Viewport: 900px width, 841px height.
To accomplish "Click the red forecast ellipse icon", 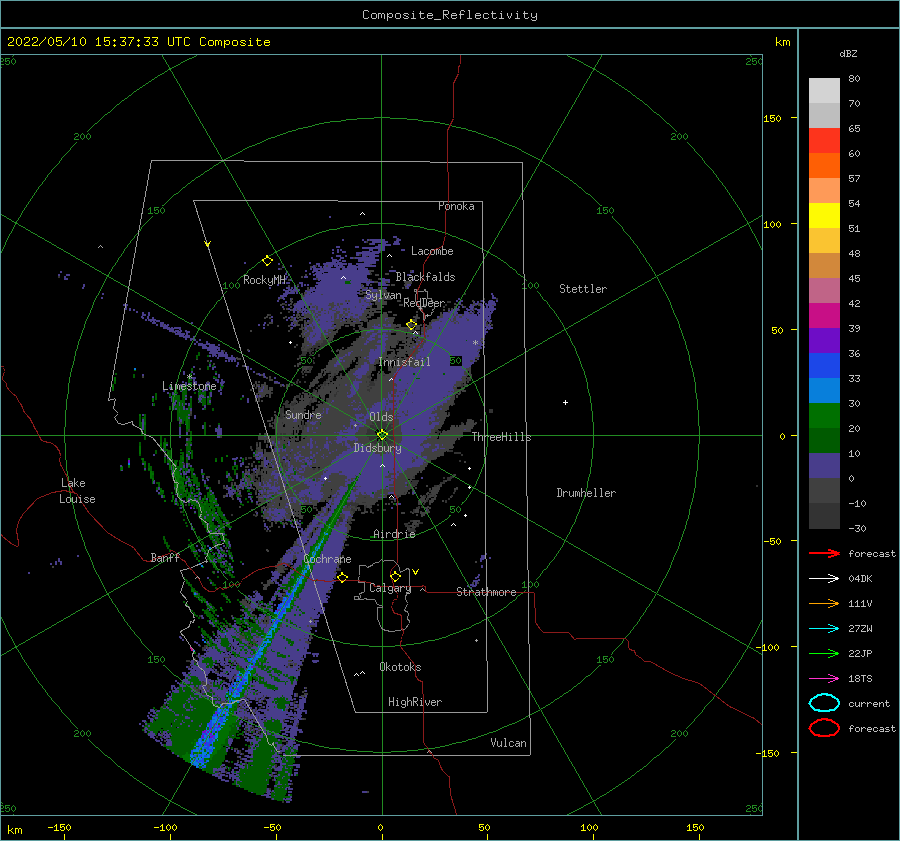I will 824,728.
